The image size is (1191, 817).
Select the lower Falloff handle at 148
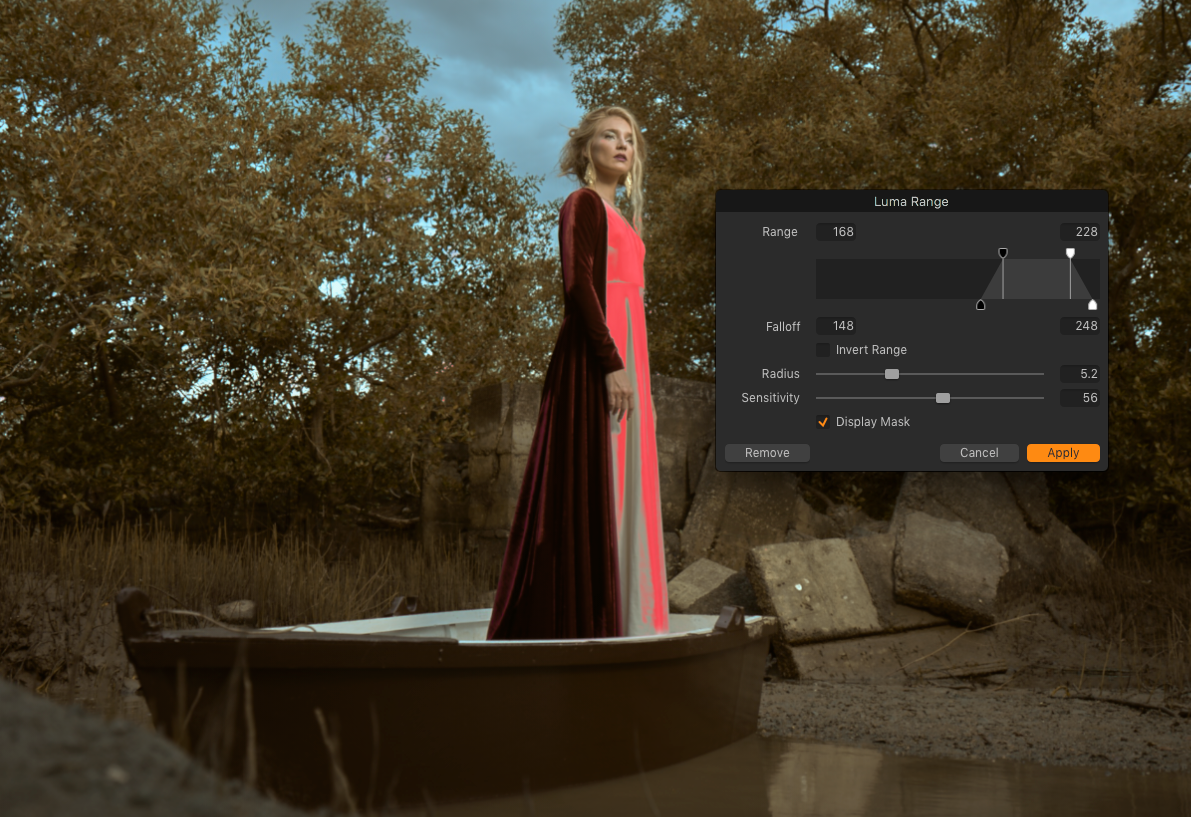[981, 304]
